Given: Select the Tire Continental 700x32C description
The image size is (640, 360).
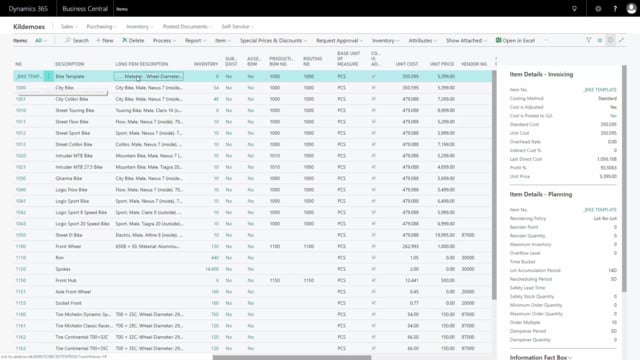Looking at the screenshot, I should pyautogui.click(x=82, y=337).
